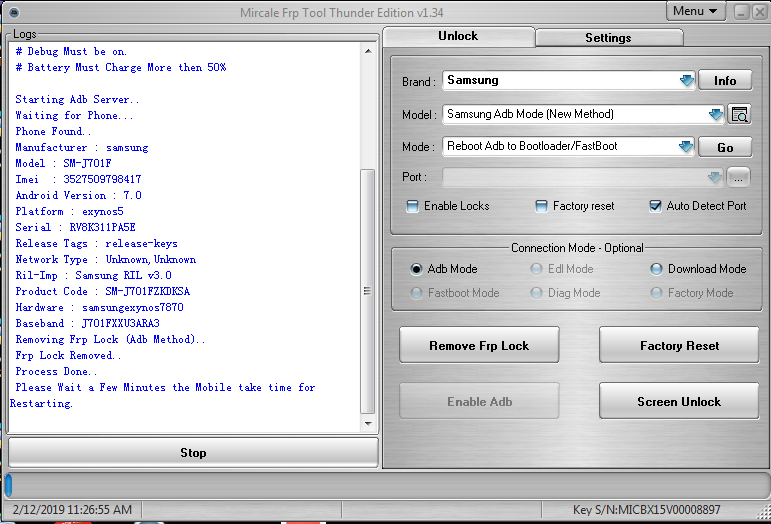Image resolution: width=771 pixels, height=524 pixels.
Task: Click the port browse ellipsis button
Action: [738, 177]
